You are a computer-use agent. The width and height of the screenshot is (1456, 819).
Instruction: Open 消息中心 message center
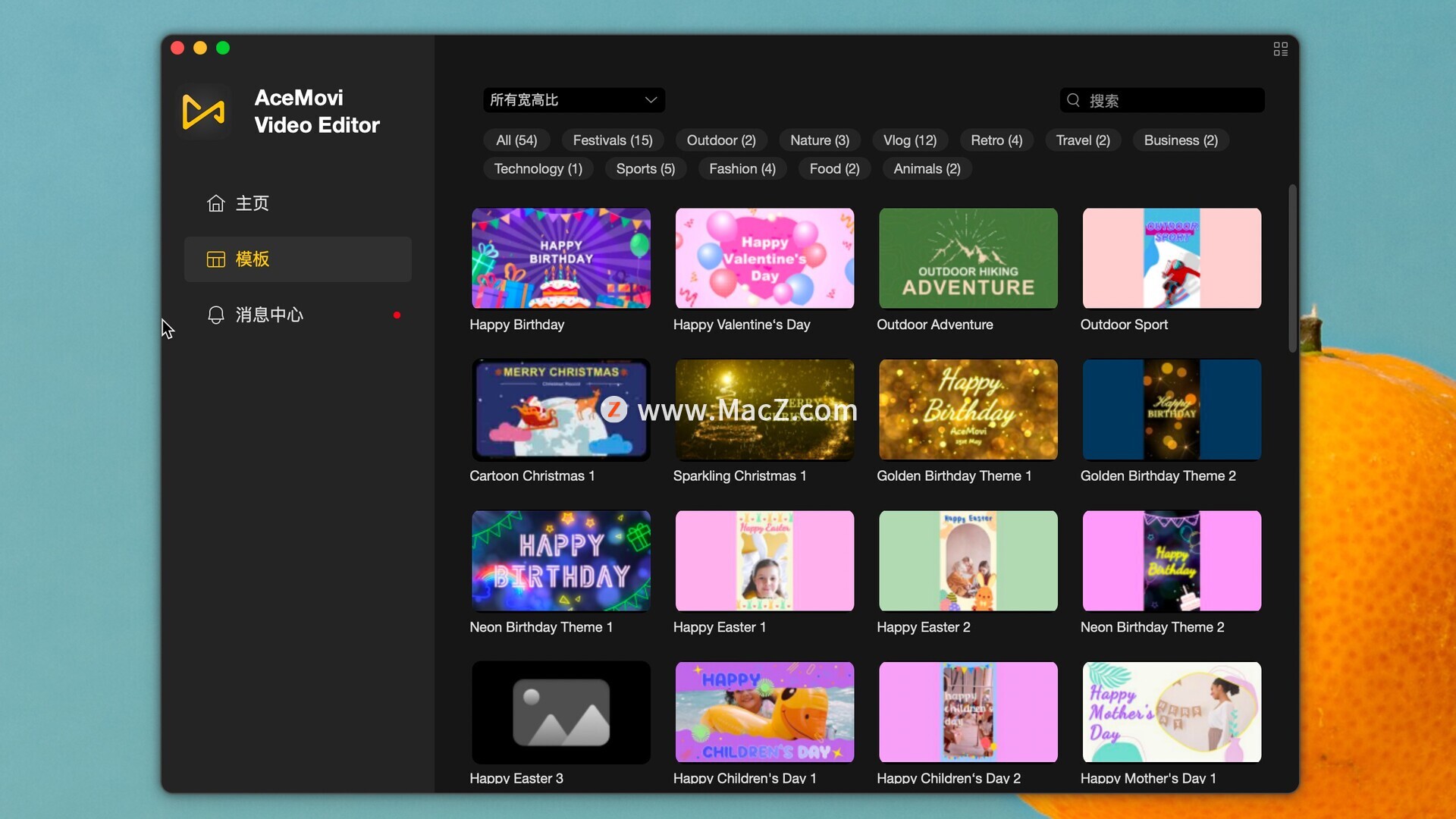point(298,315)
